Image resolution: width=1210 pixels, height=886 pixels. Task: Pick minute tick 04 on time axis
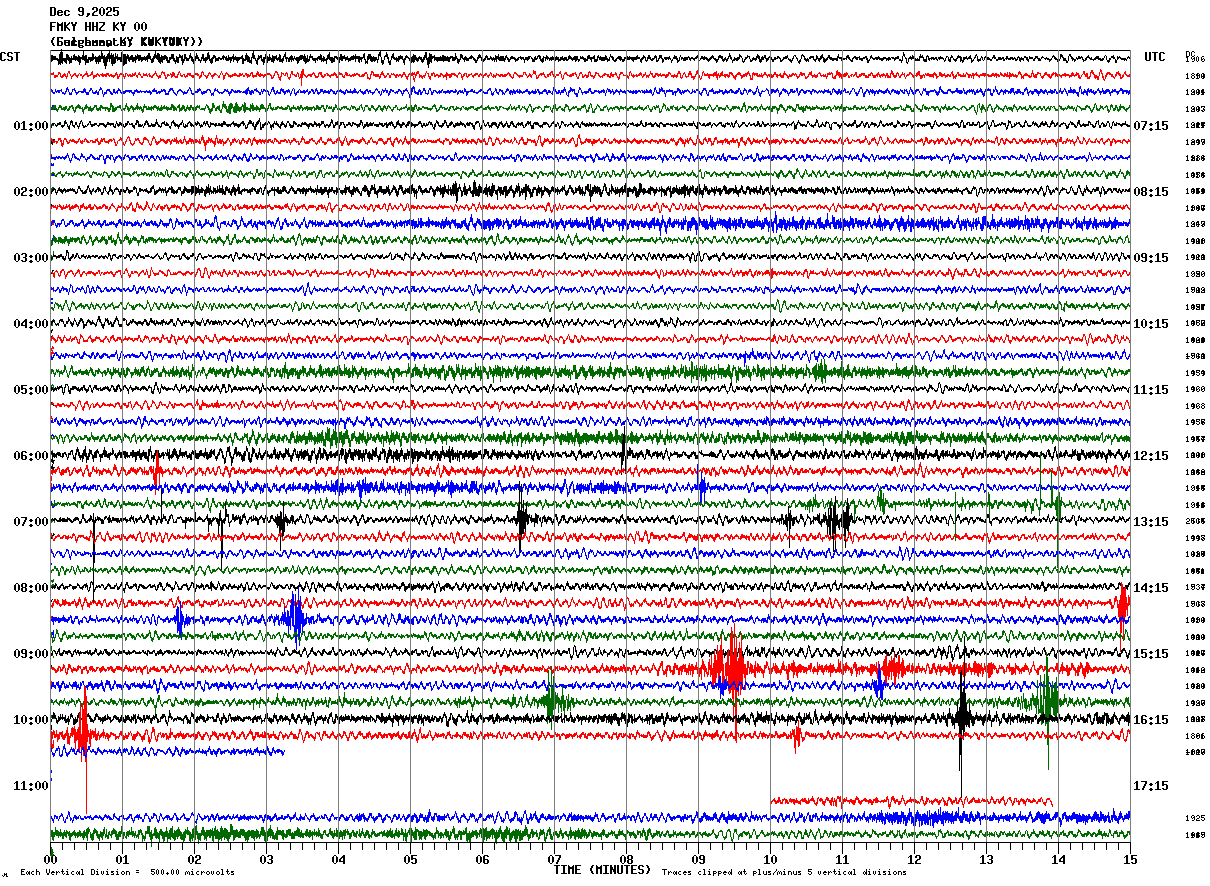pos(339,859)
